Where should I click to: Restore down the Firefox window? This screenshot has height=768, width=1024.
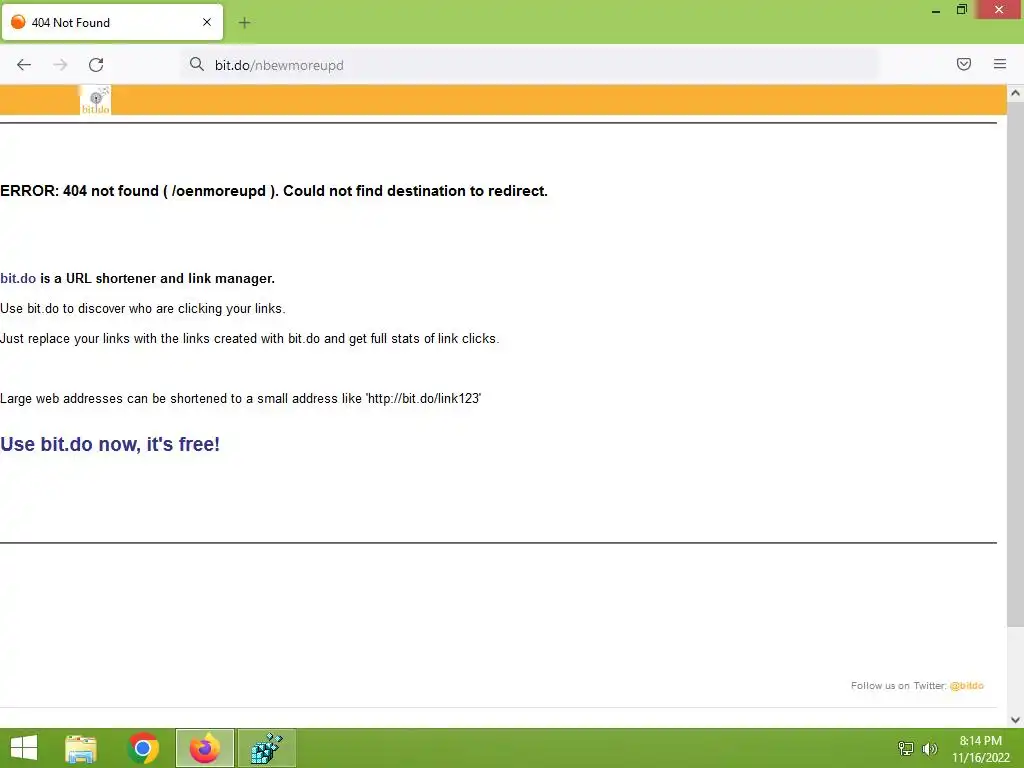pos(961,10)
